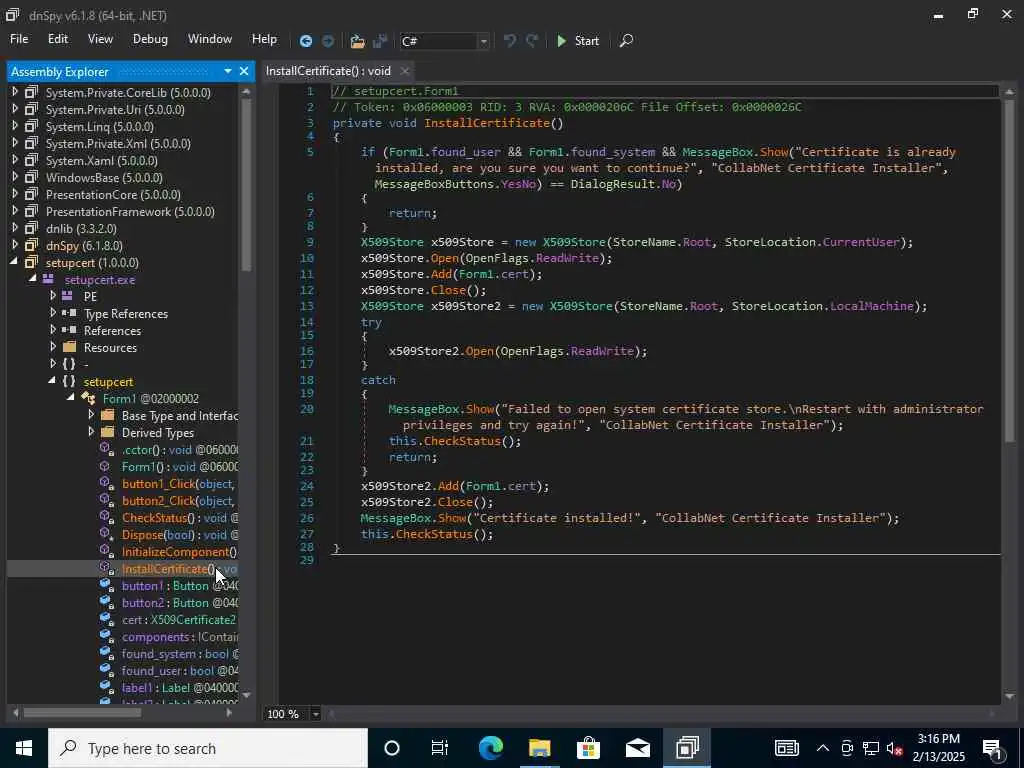Click the code editor vertical scrollbar
This screenshot has width=1024, height=768.
1009,271
